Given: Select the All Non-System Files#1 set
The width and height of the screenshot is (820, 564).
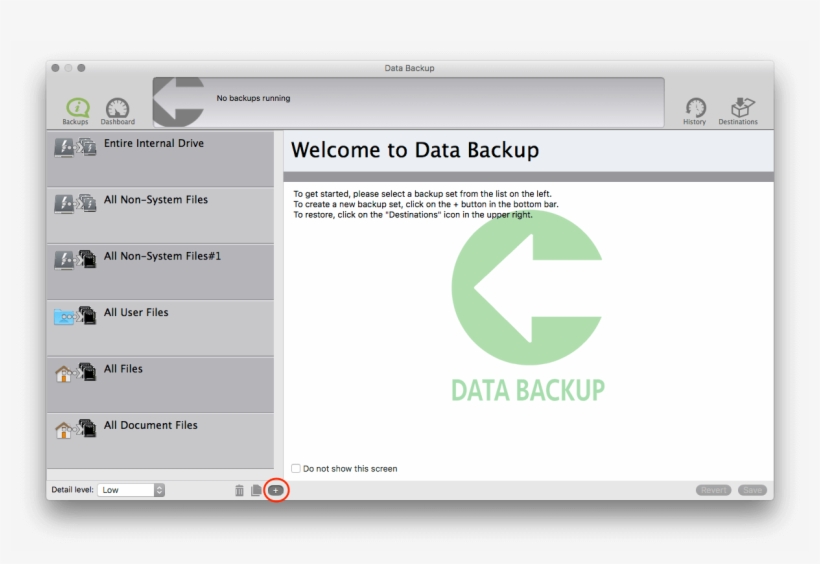Looking at the screenshot, I should click(160, 272).
